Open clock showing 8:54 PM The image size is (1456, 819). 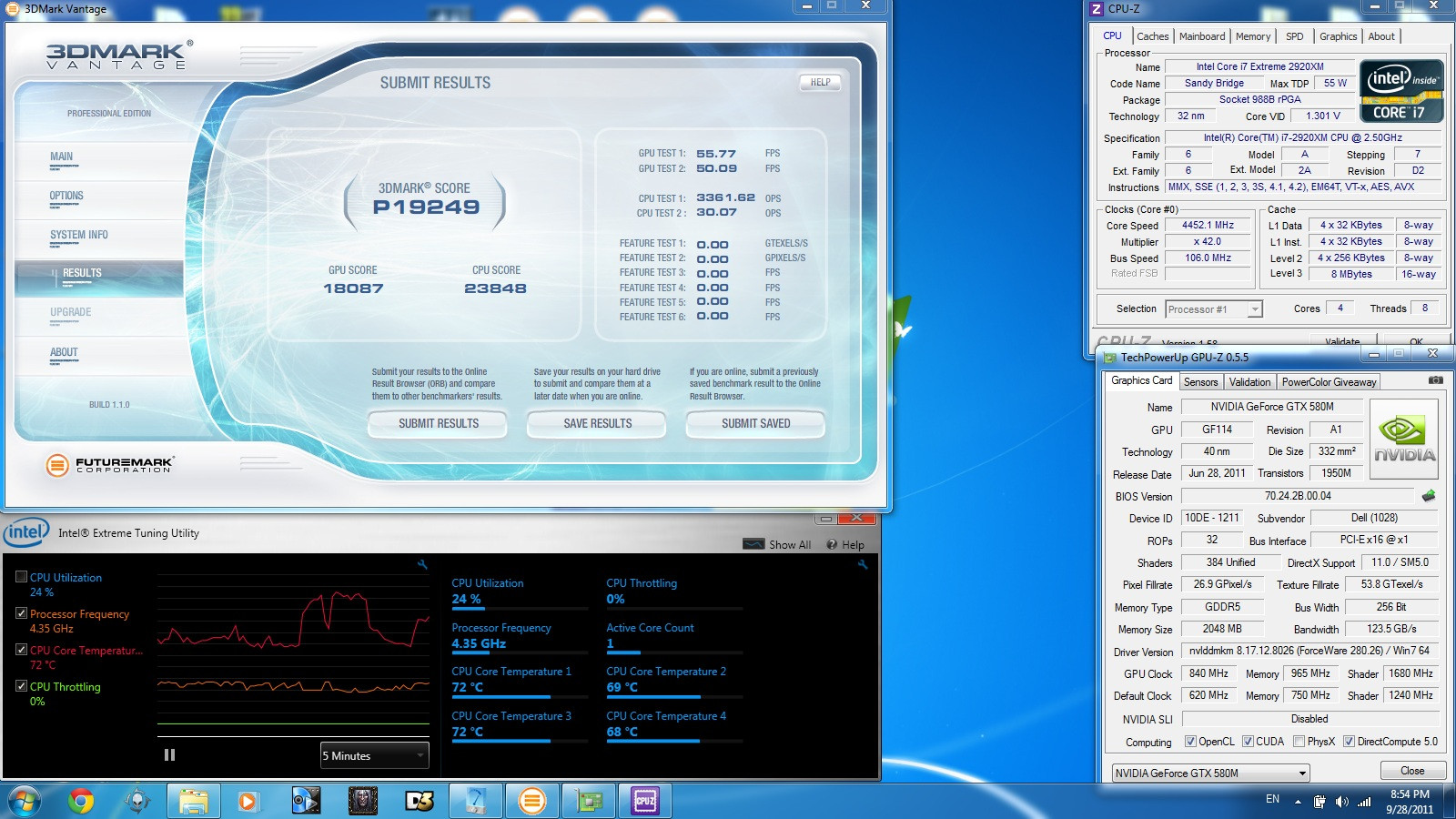1410,802
